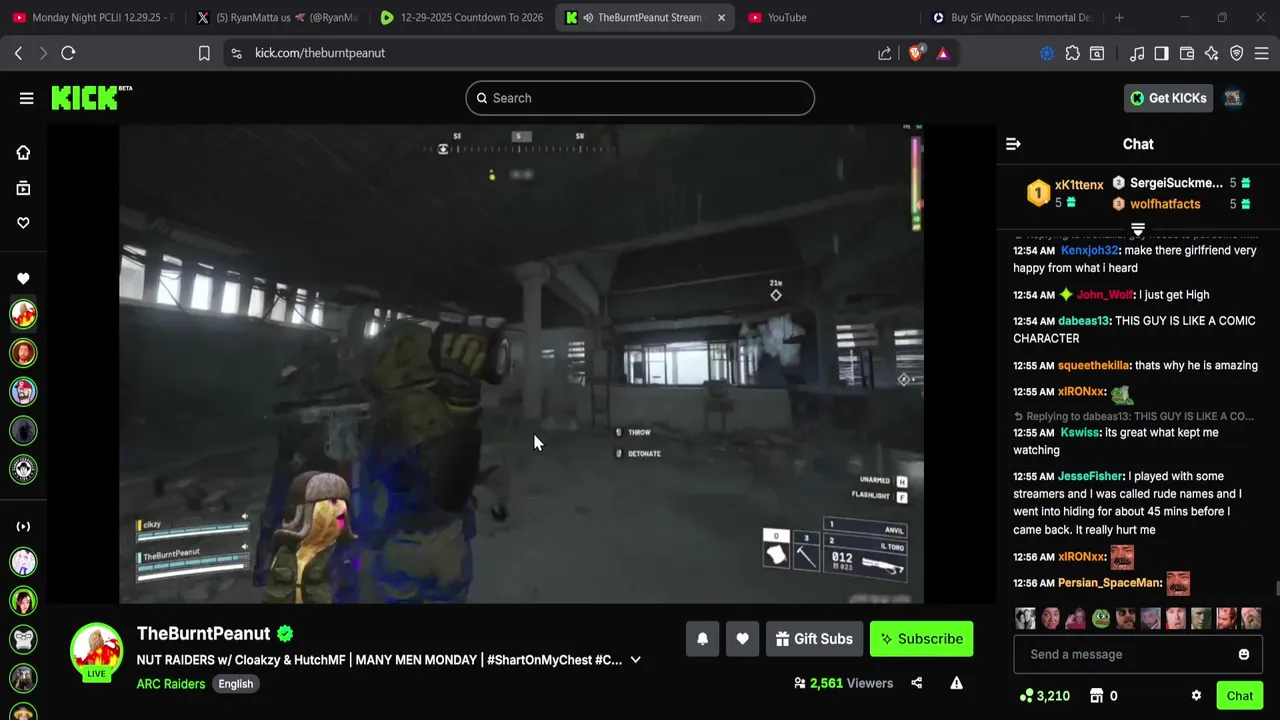
Task: Open wolfhatfacts leaderboard entry
Action: (x=1166, y=204)
